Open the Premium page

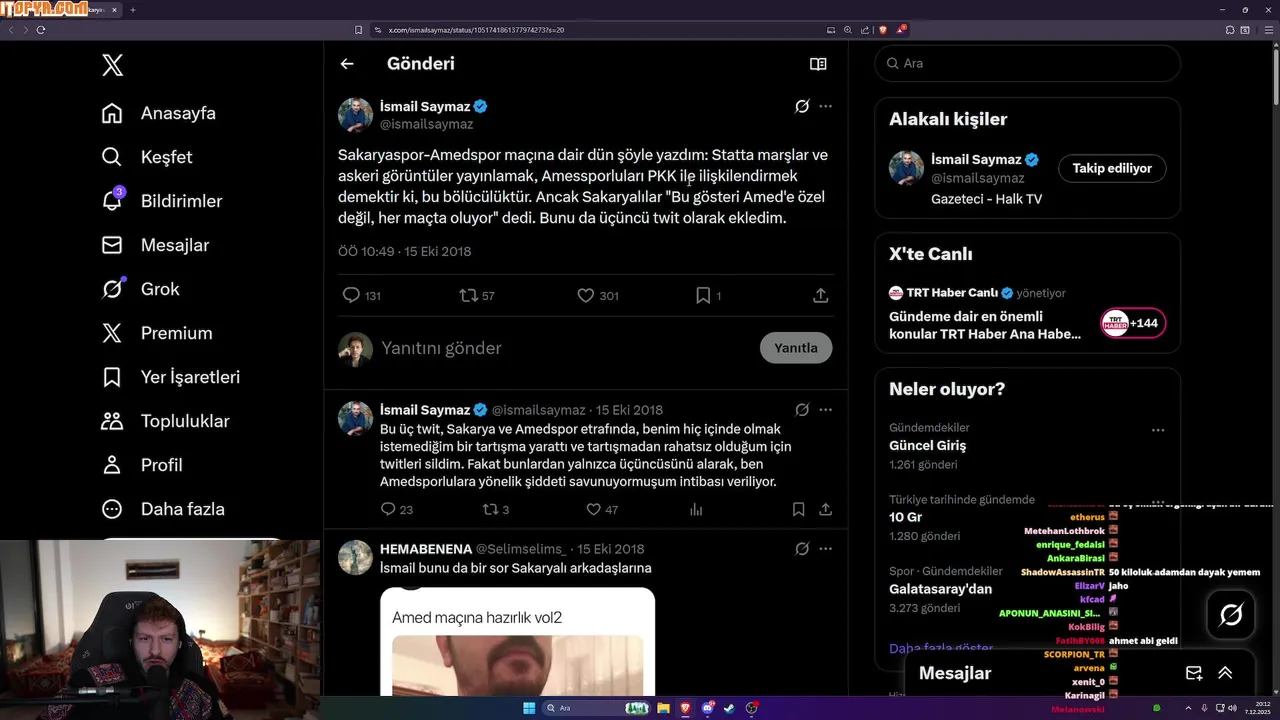[x=157, y=333]
